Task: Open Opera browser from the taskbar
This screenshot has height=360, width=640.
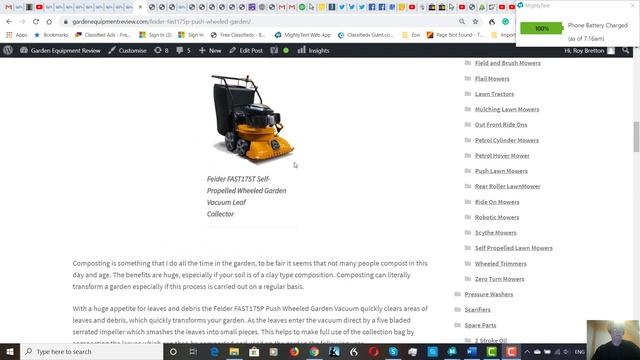Action: coord(373,351)
